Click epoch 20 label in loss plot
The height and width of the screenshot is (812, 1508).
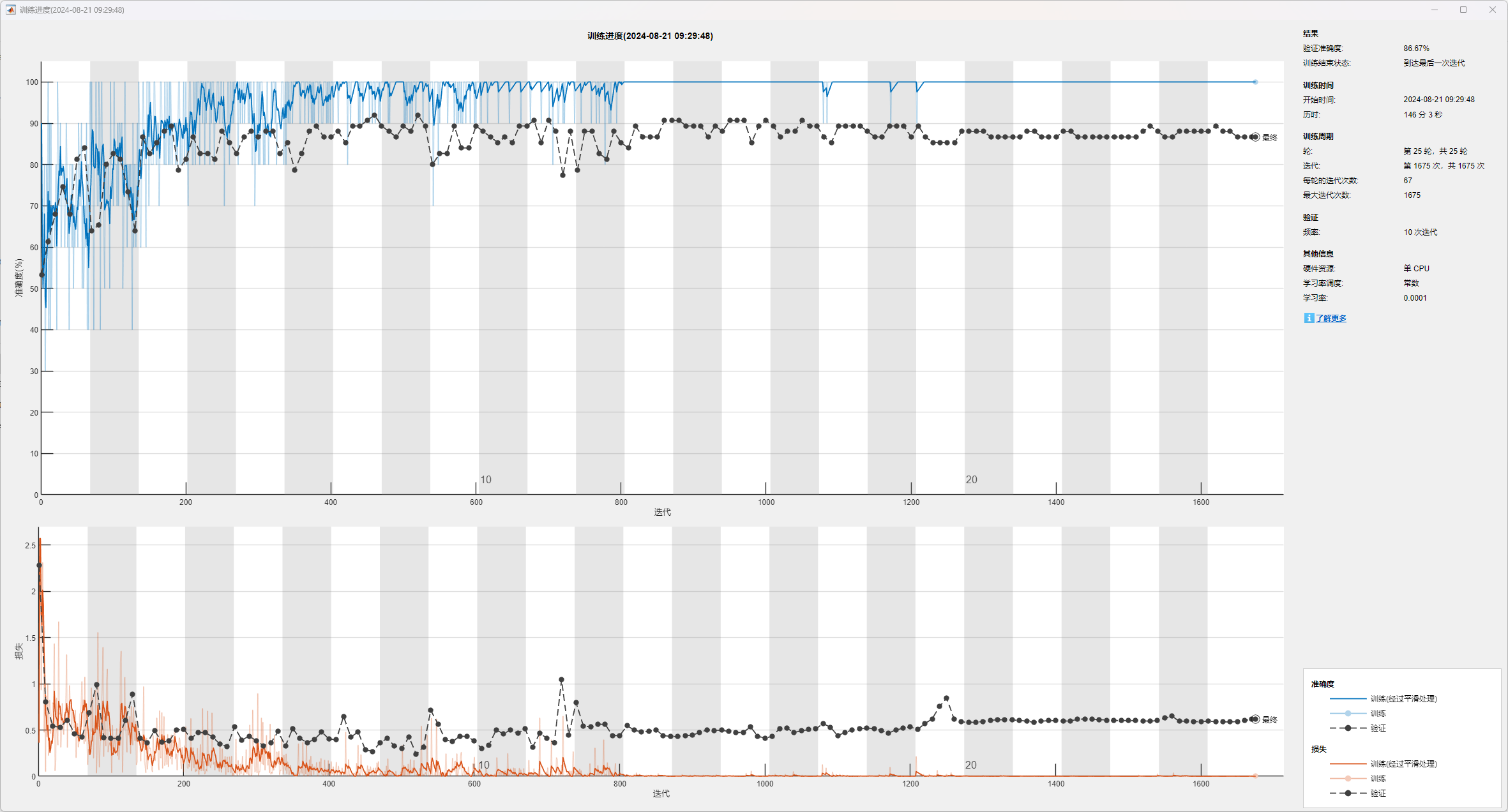[x=970, y=765]
